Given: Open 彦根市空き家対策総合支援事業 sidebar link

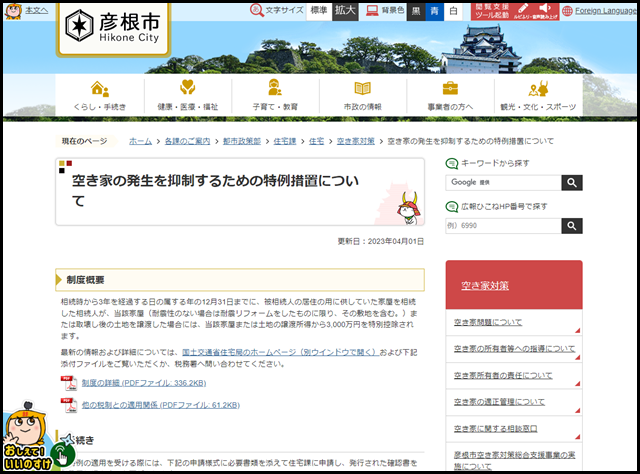Looking at the screenshot, I should click(x=514, y=460).
